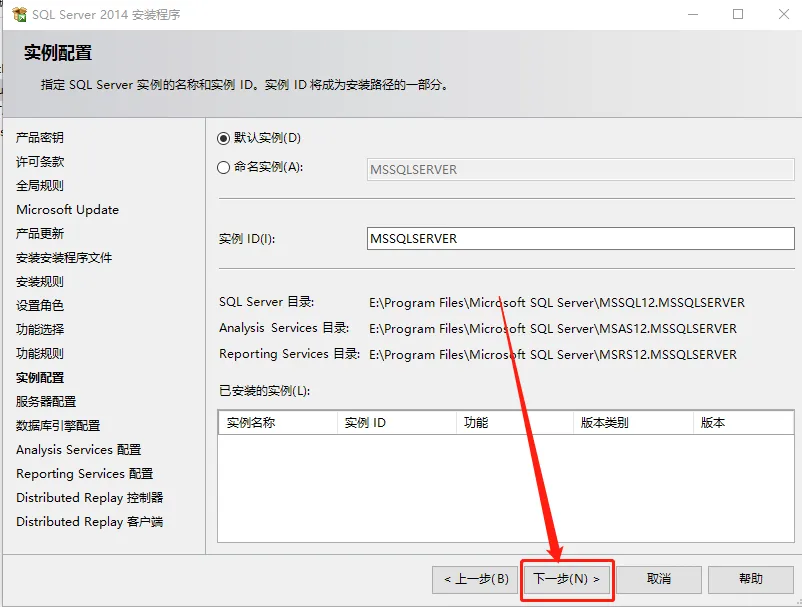
Task: Go to Analysis Services 配置 step
Action: tap(78, 449)
